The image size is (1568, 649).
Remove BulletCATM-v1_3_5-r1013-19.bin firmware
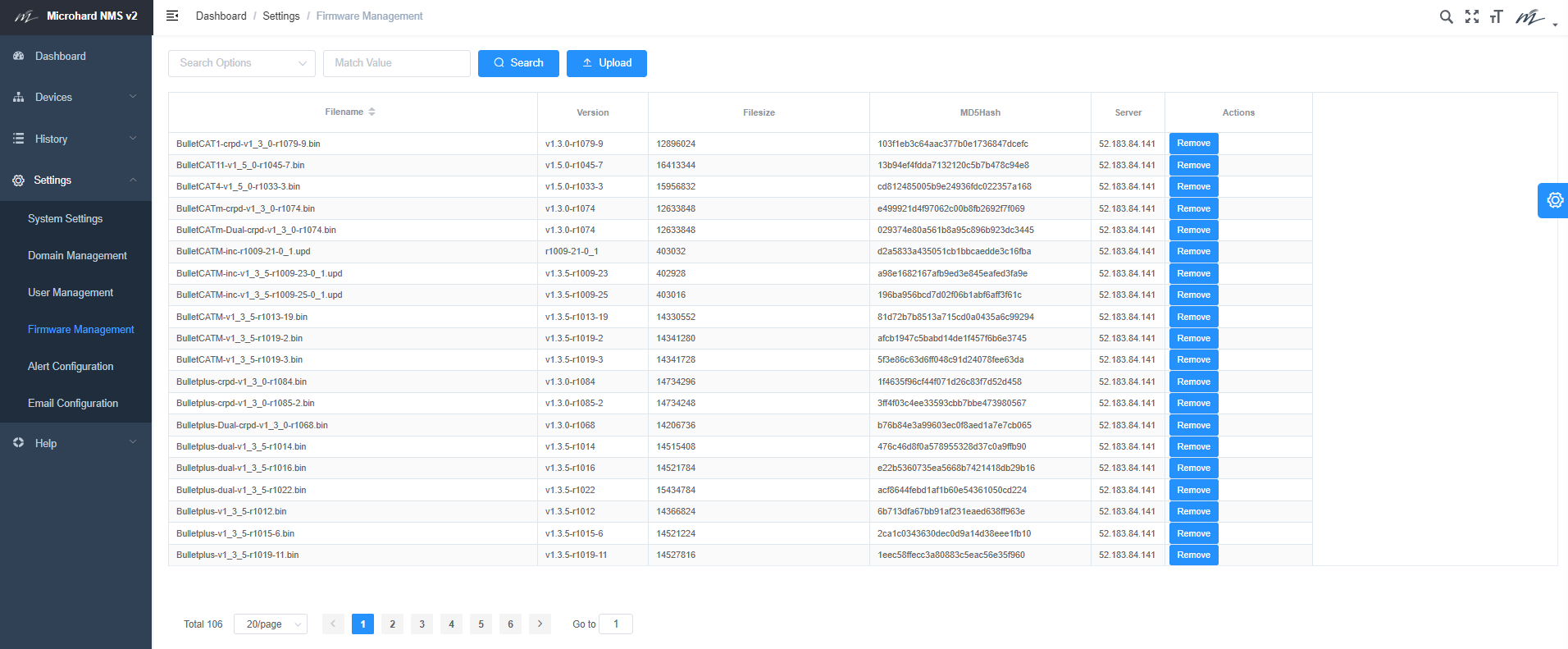1193,317
